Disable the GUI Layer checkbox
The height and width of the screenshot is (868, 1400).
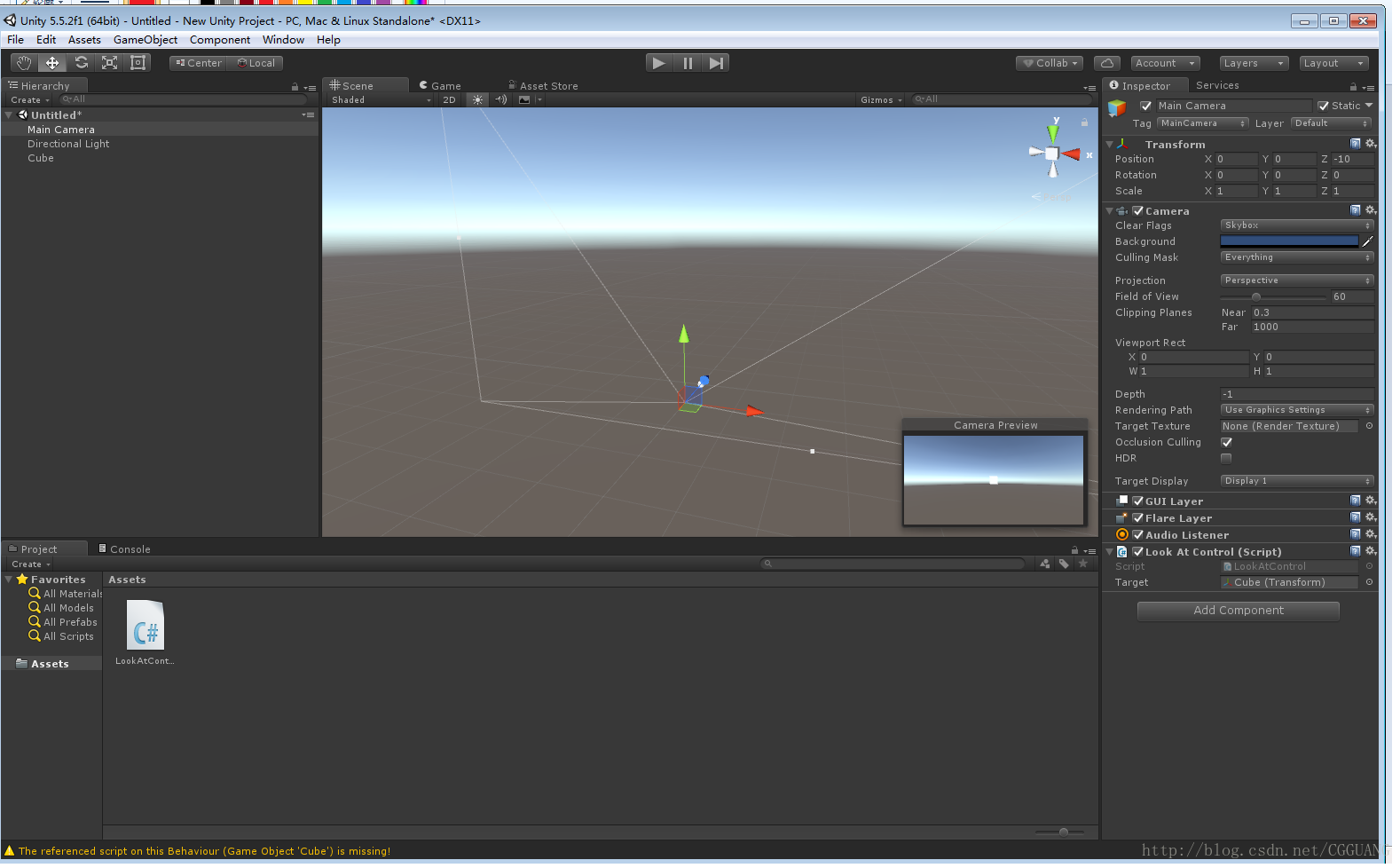tap(1138, 501)
